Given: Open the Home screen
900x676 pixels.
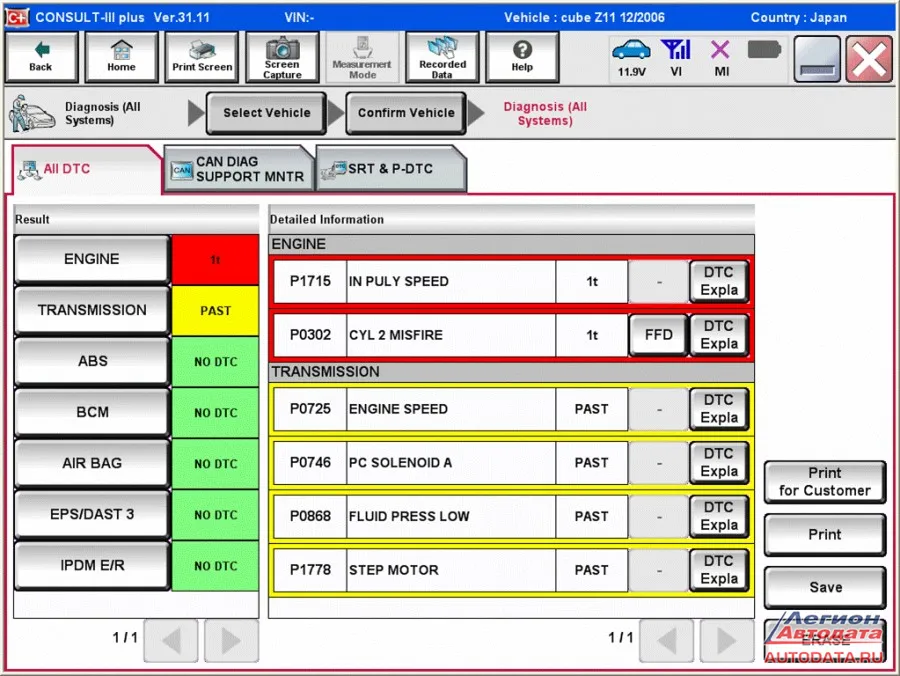Looking at the screenshot, I should pos(121,57).
